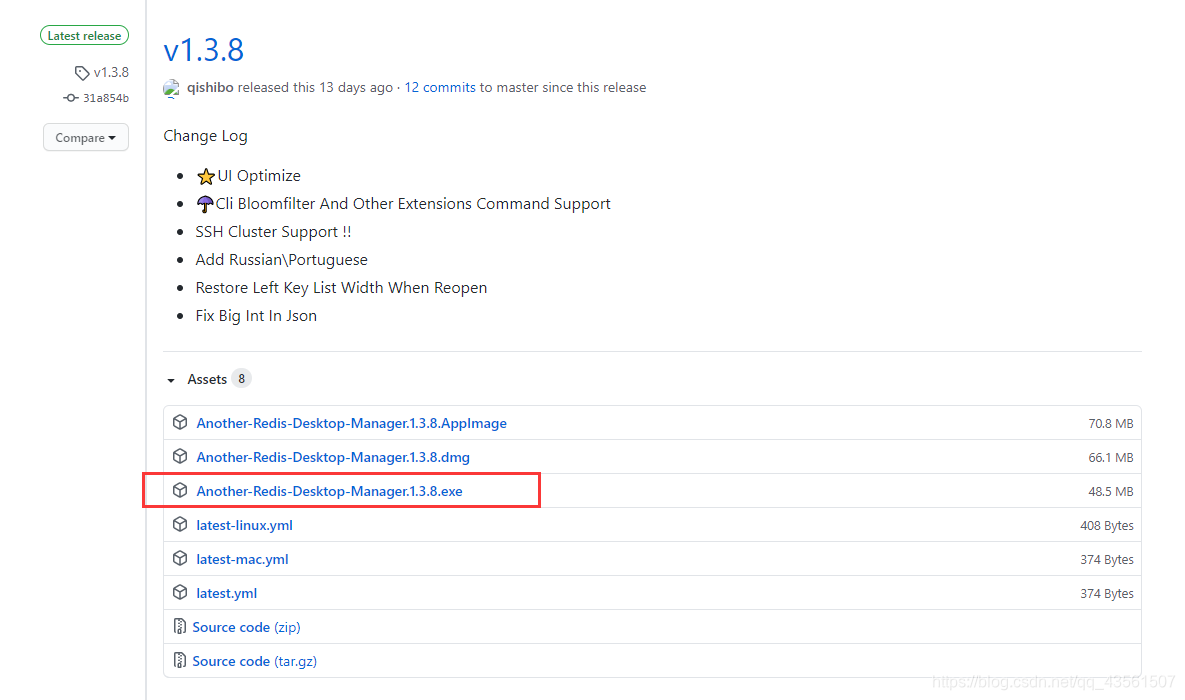Screen dimensions: 1185x700
Task: Open commit 31a854b in sidebar
Action: coord(106,98)
